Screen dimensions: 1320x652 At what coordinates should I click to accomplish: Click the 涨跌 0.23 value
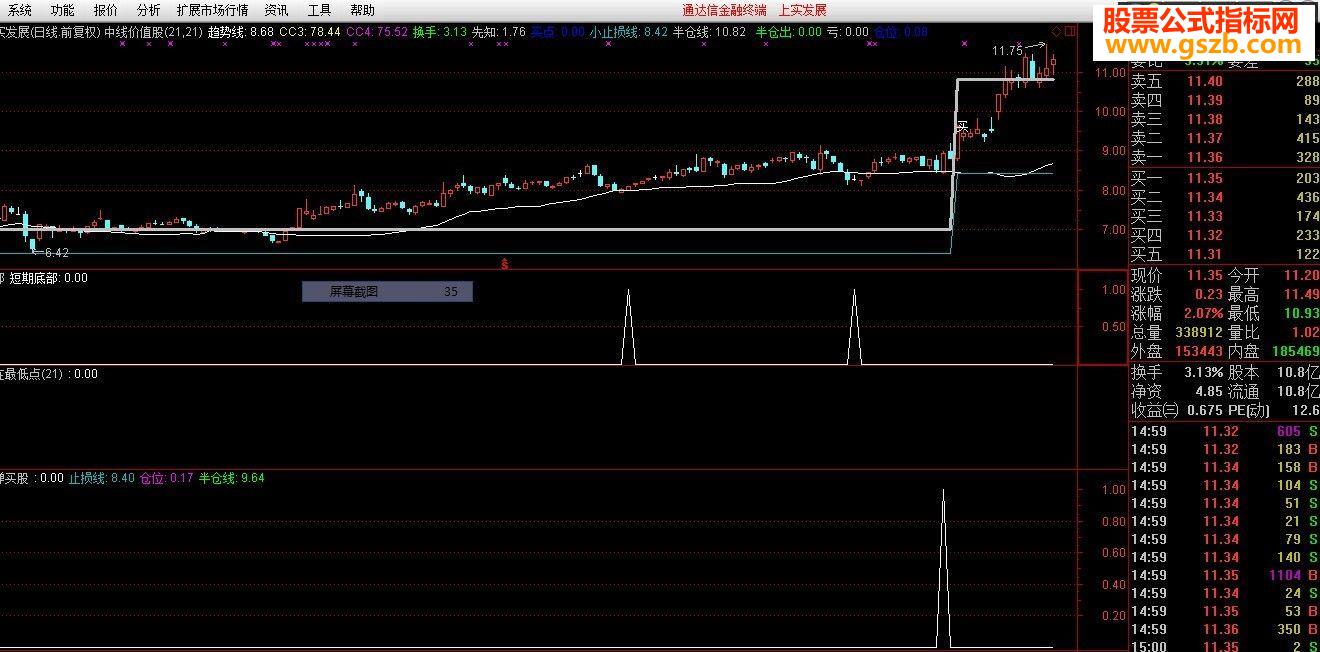point(1209,294)
